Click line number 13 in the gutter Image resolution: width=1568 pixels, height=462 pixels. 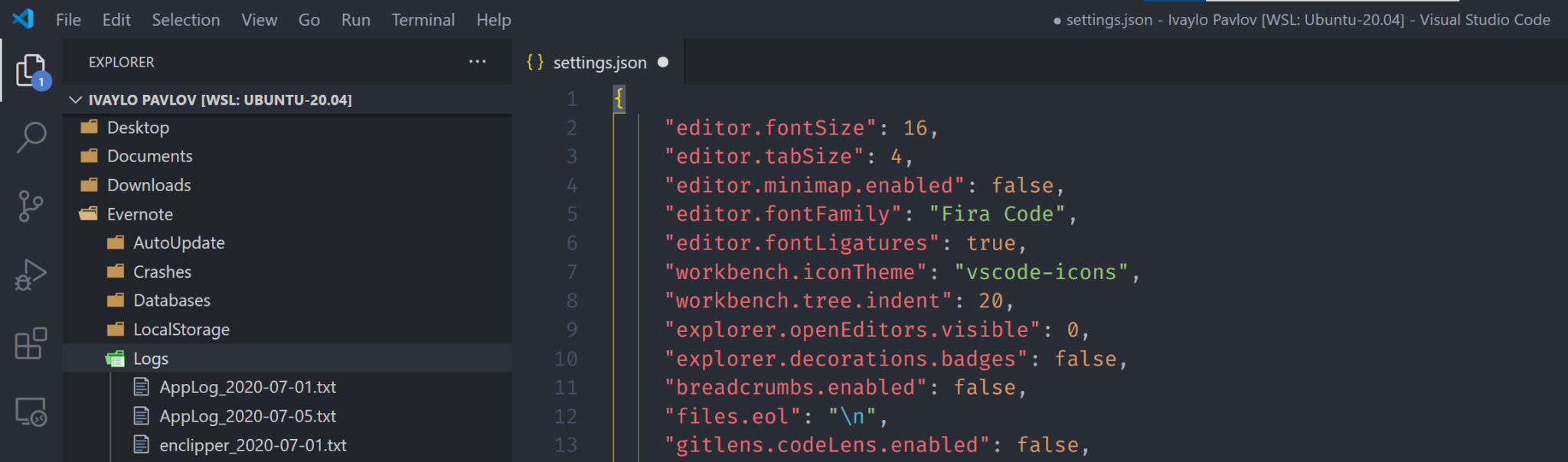pos(566,445)
